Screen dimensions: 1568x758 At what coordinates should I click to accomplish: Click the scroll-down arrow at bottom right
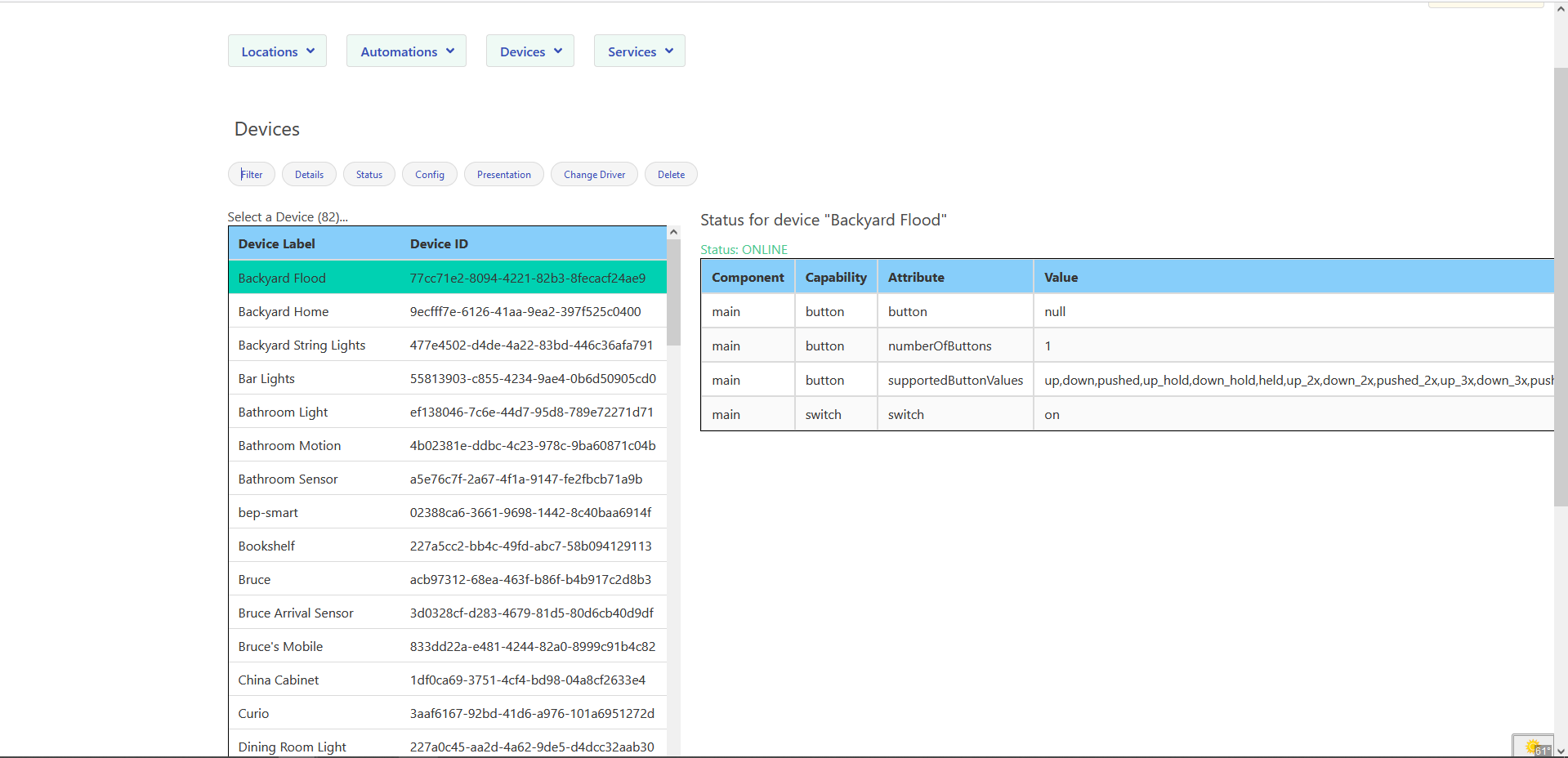point(1561,751)
